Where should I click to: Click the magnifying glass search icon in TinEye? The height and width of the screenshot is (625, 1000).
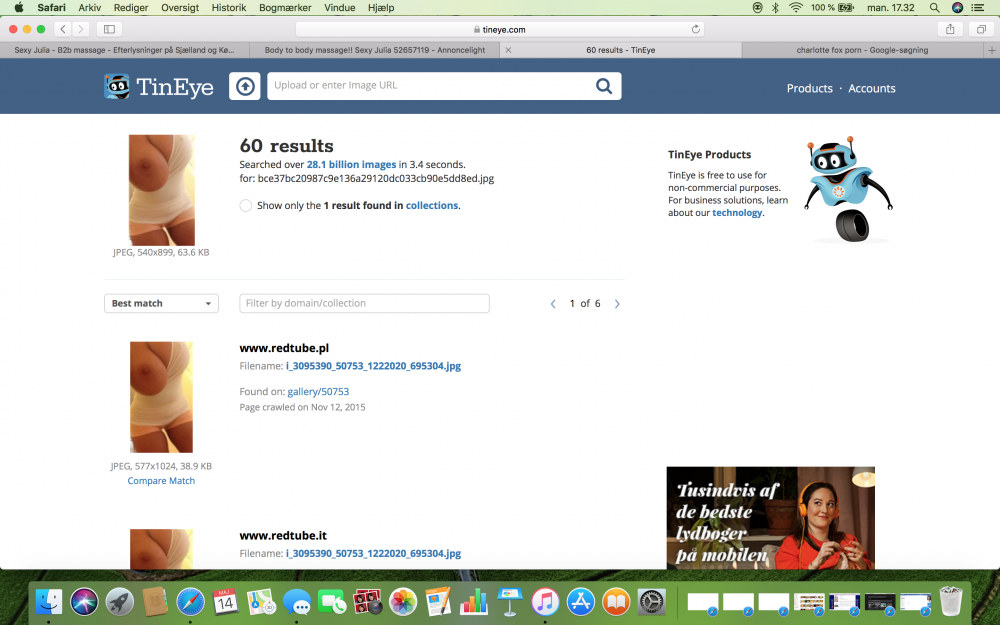(603, 86)
